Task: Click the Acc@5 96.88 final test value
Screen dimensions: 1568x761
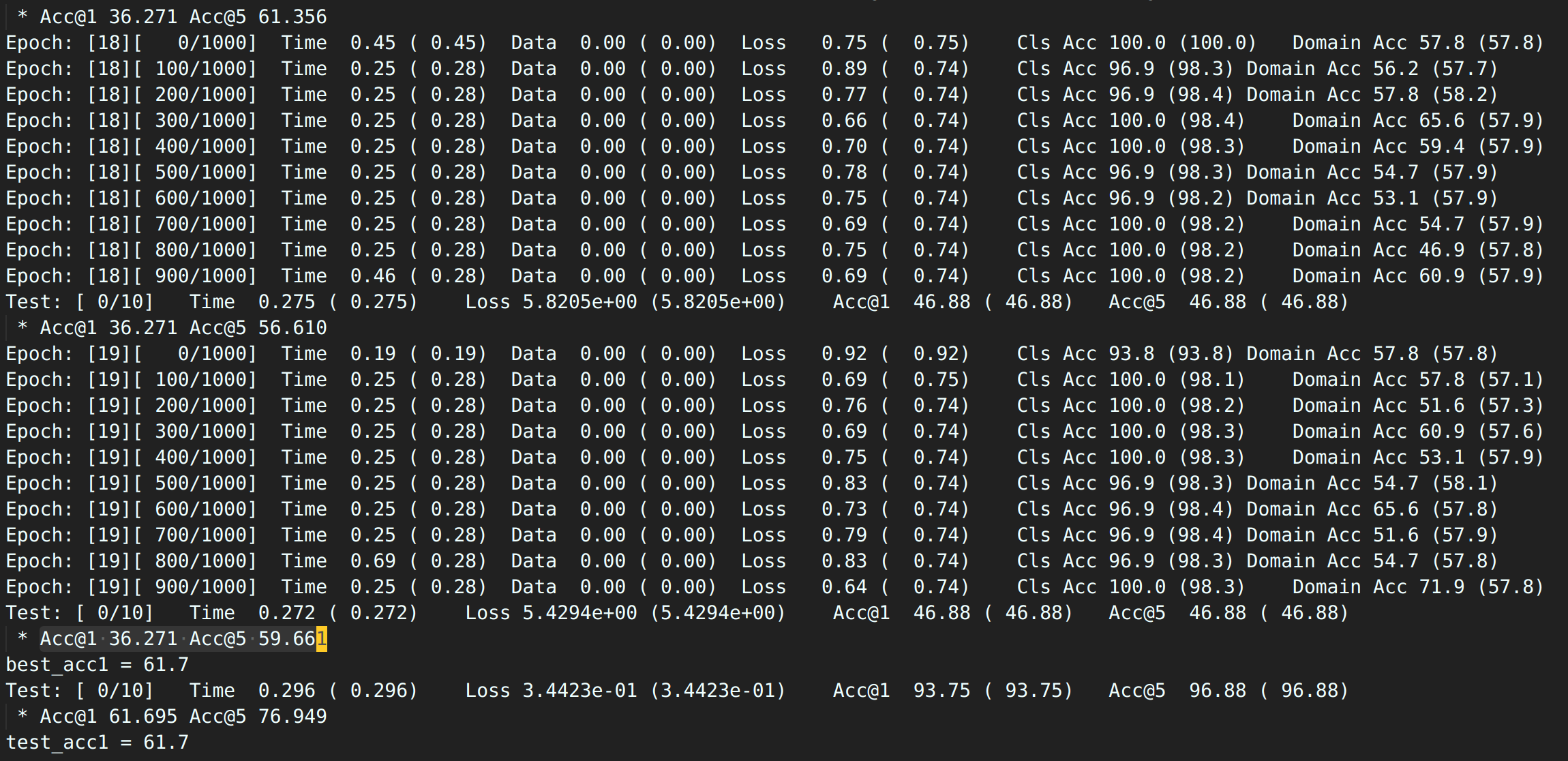Action: click(x=1227, y=690)
